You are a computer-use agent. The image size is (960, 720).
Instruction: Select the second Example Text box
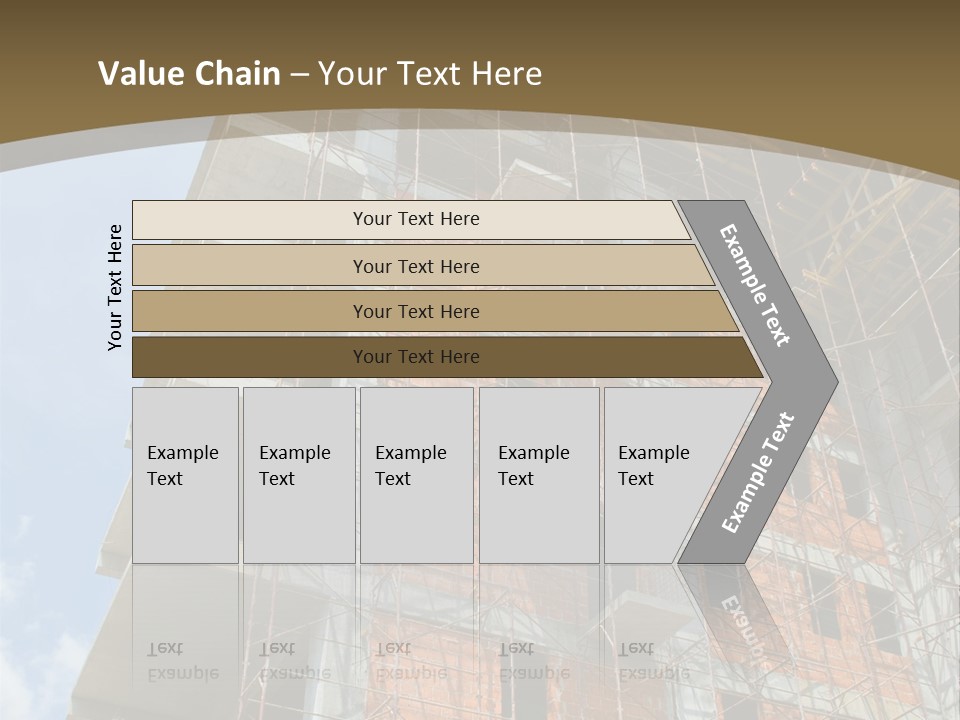[x=299, y=475]
